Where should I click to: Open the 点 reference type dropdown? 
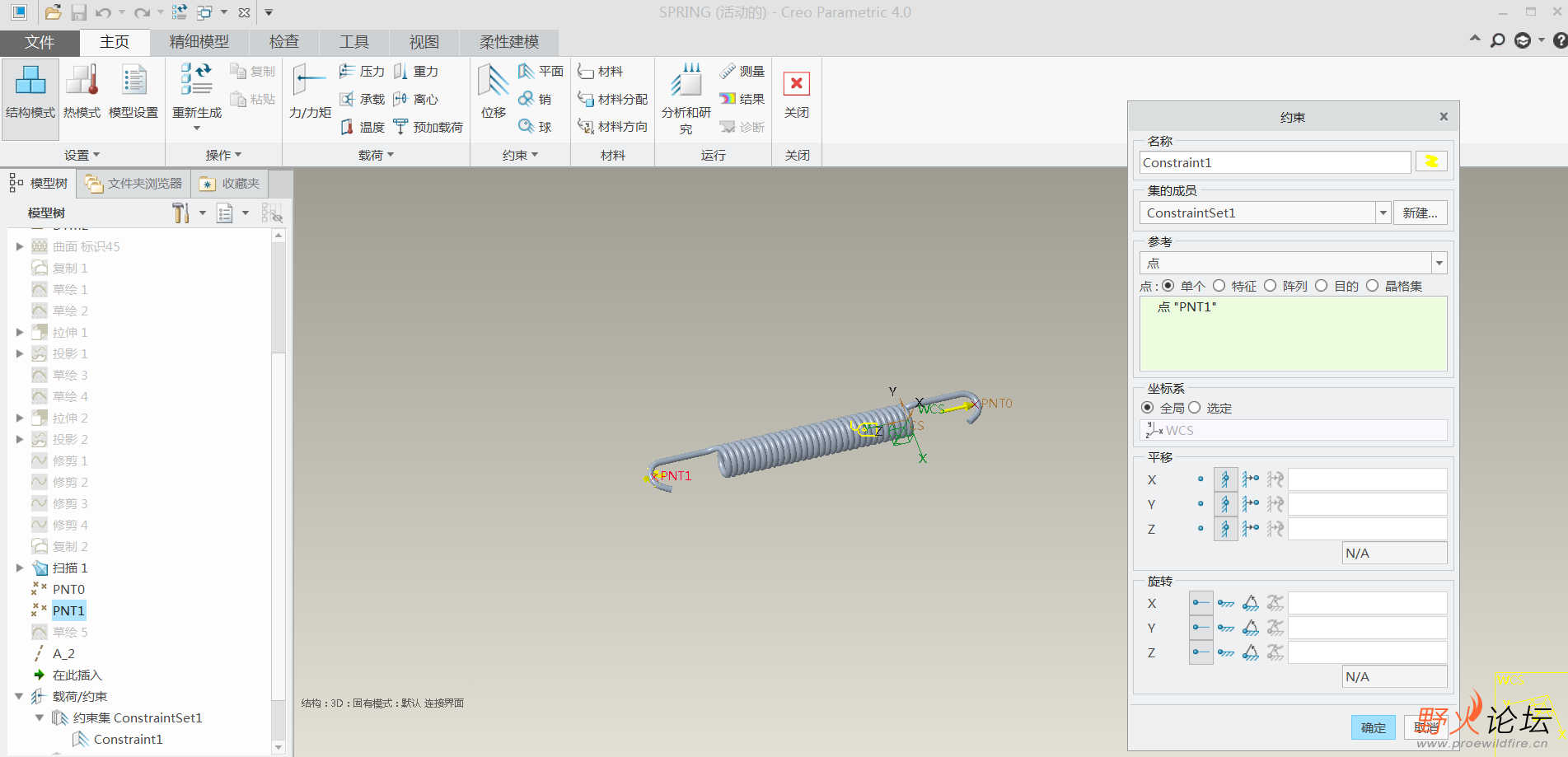(1439, 264)
